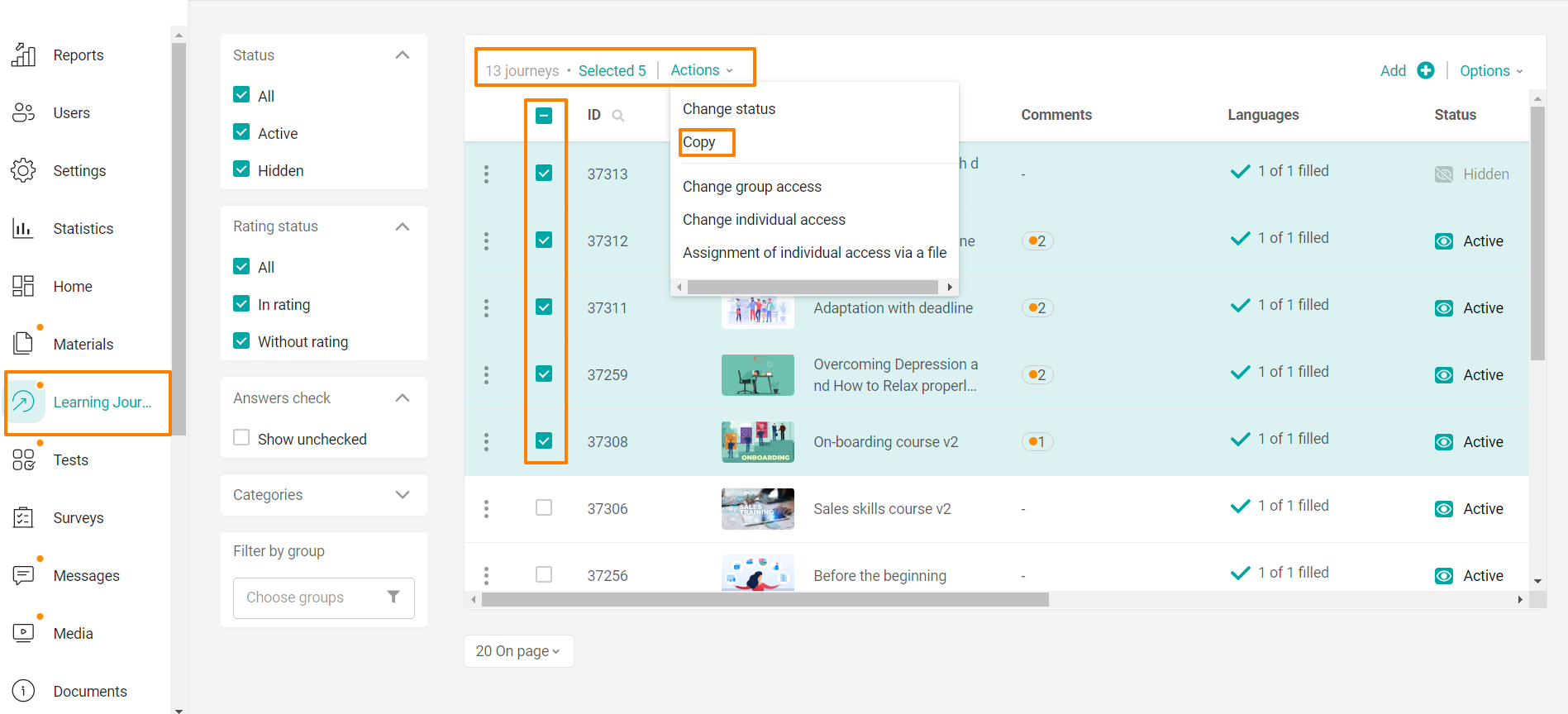This screenshot has height=714, width=1568.
Task: Click the horizontal scrollbar of journeys table
Action: click(765, 599)
